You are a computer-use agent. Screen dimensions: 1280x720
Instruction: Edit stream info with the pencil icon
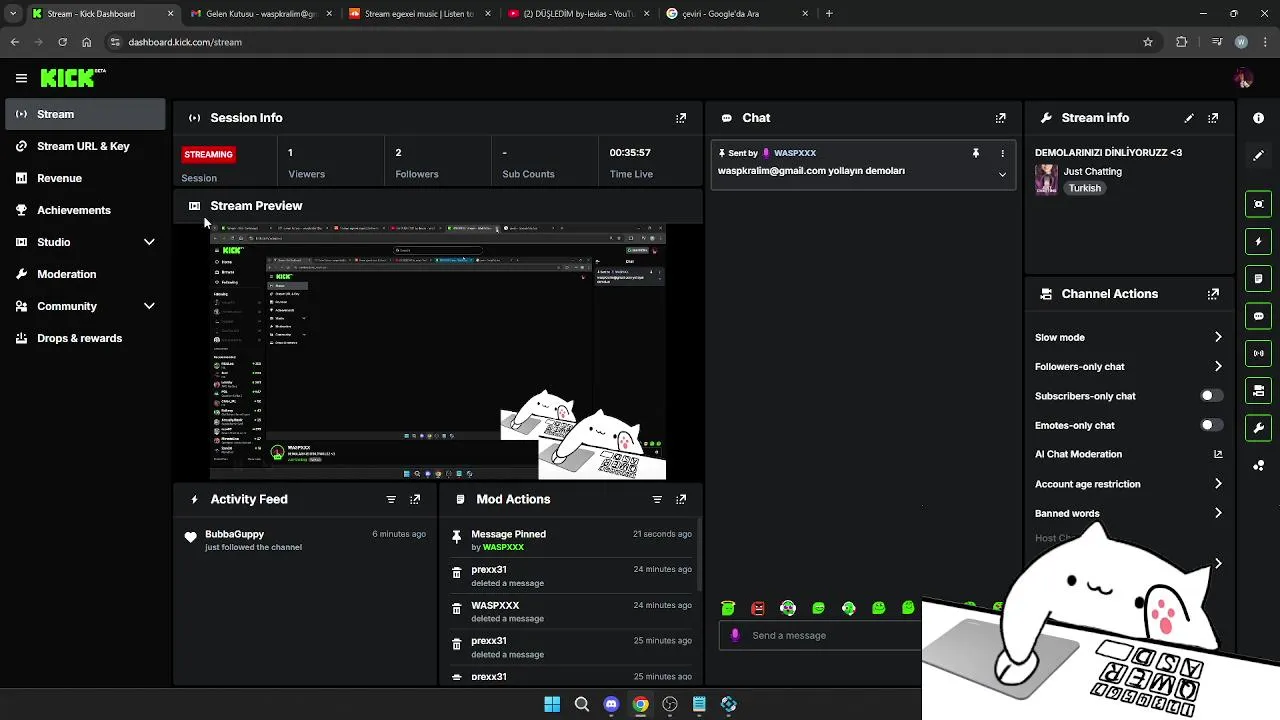(1189, 118)
